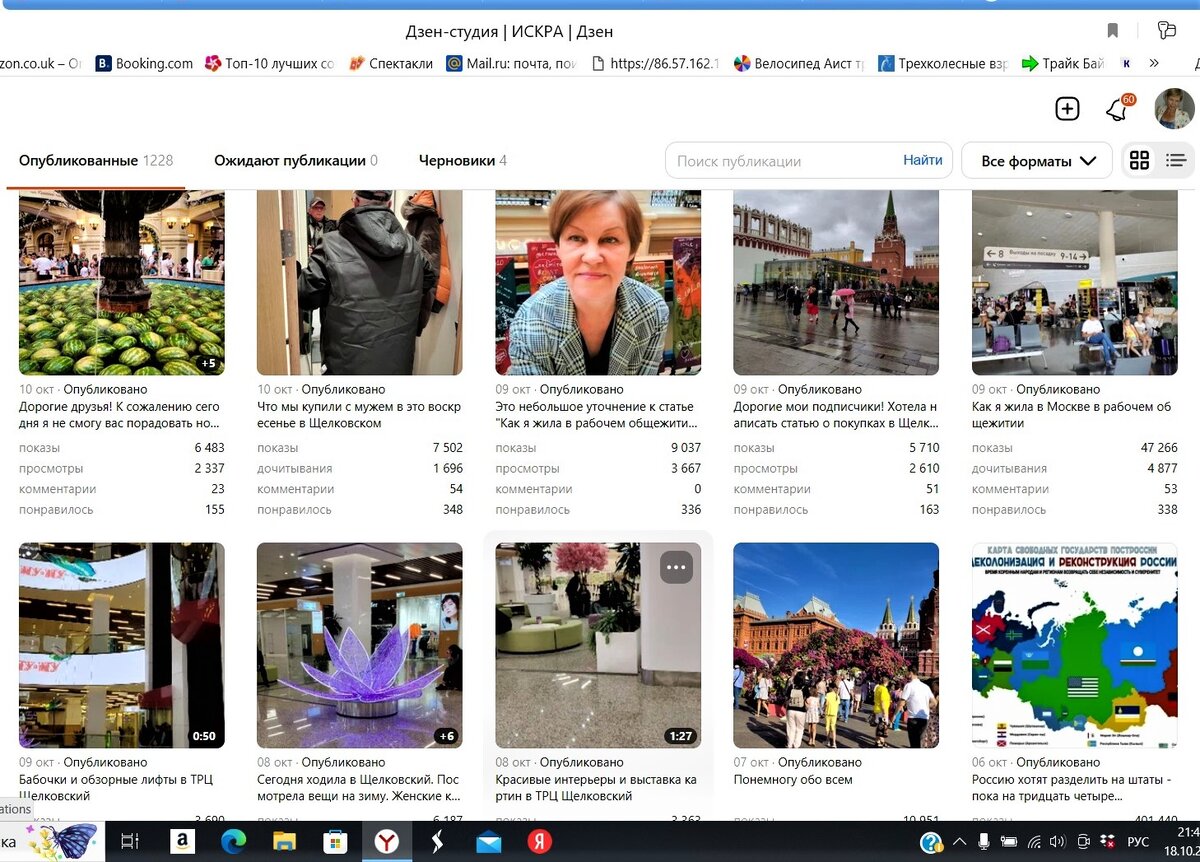Image resolution: width=1200 pixels, height=862 pixels.
Task: Open Task View on the taskbar
Action: click(130, 842)
